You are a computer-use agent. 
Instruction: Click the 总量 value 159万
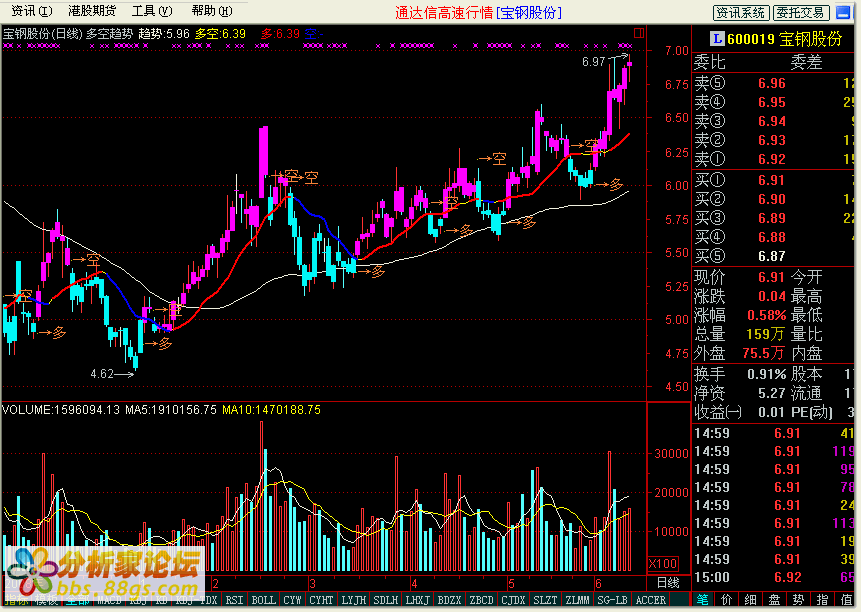765,334
